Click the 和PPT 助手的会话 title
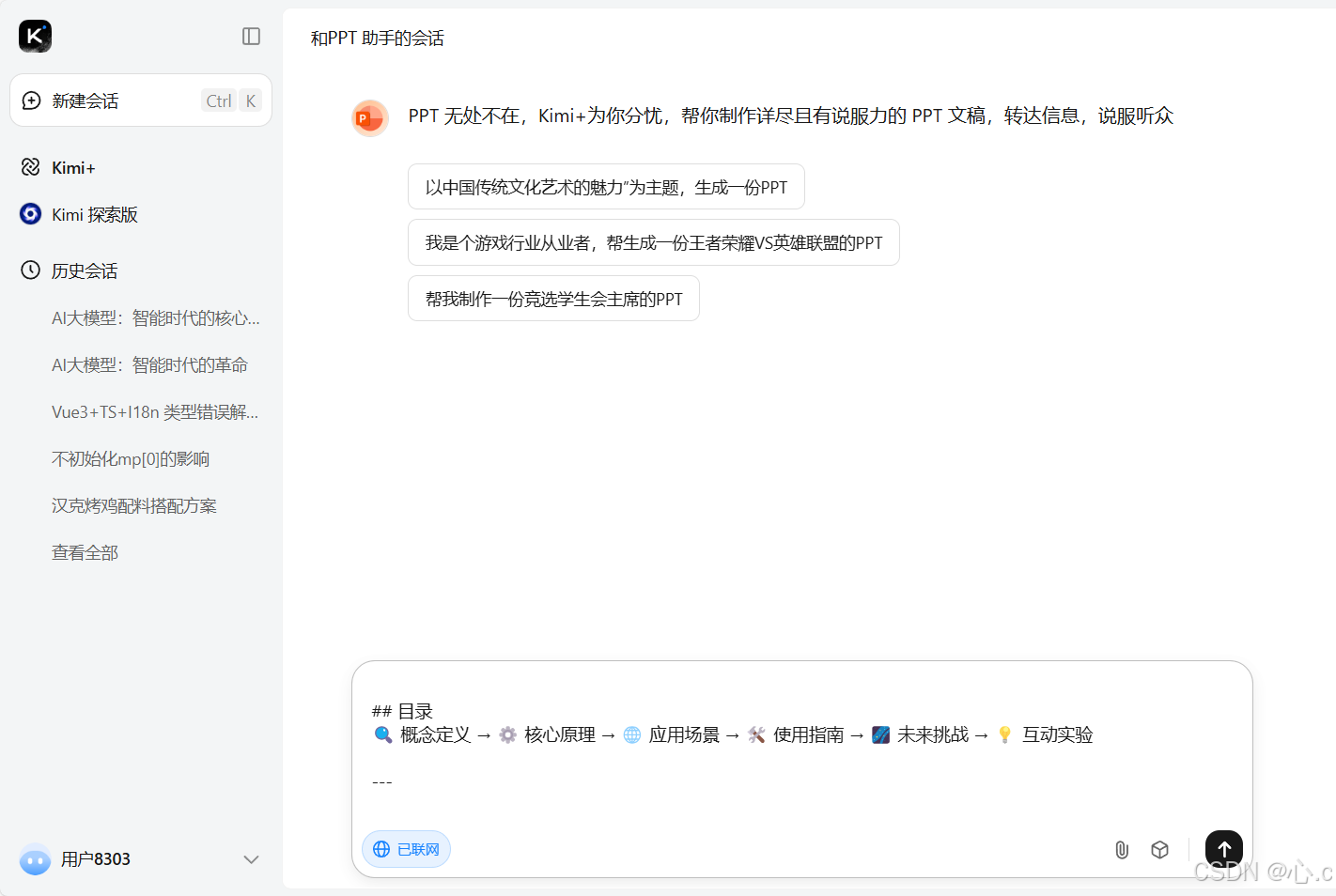 (378, 39)
